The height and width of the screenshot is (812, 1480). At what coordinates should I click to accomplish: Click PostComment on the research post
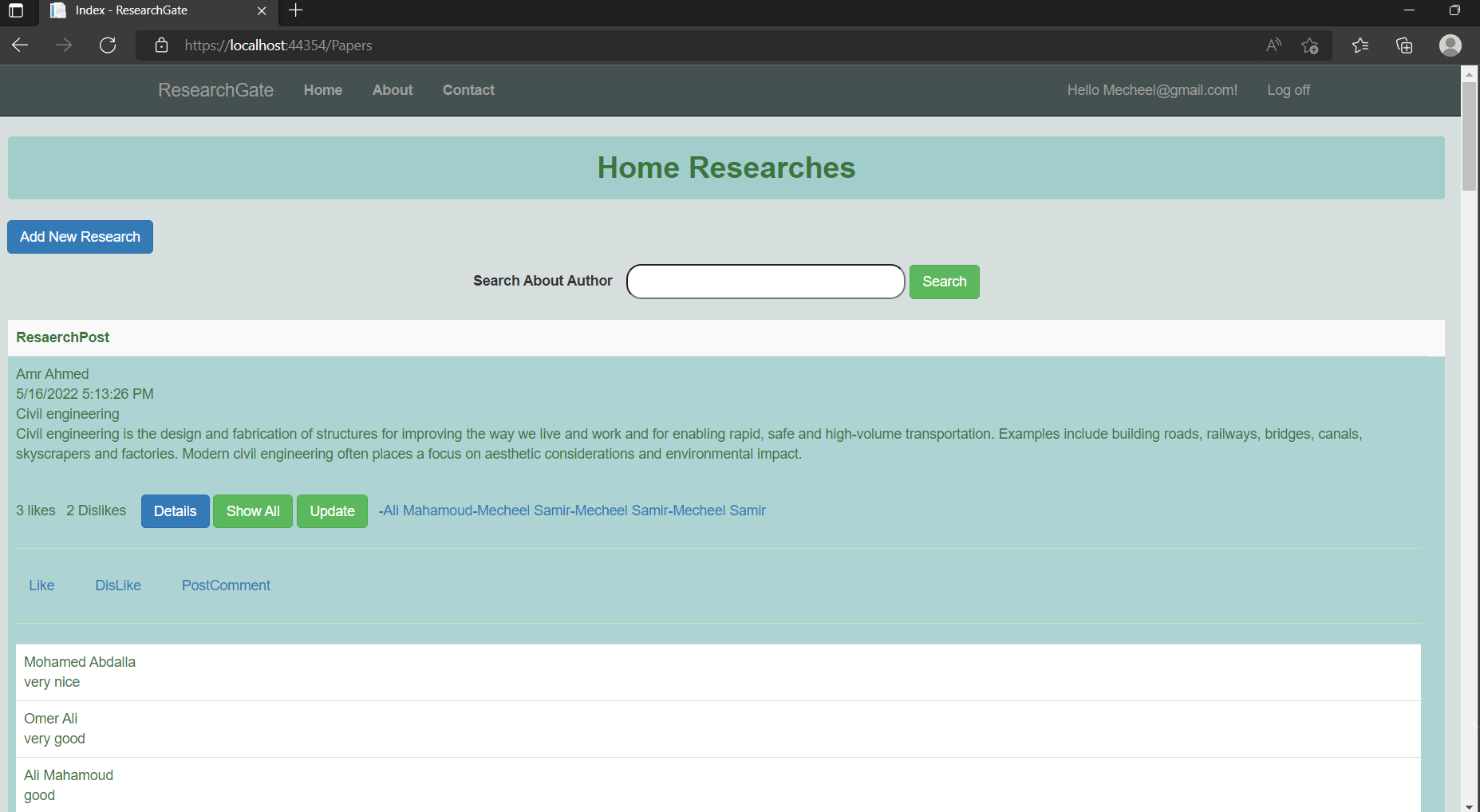click(x=226, y=585)
